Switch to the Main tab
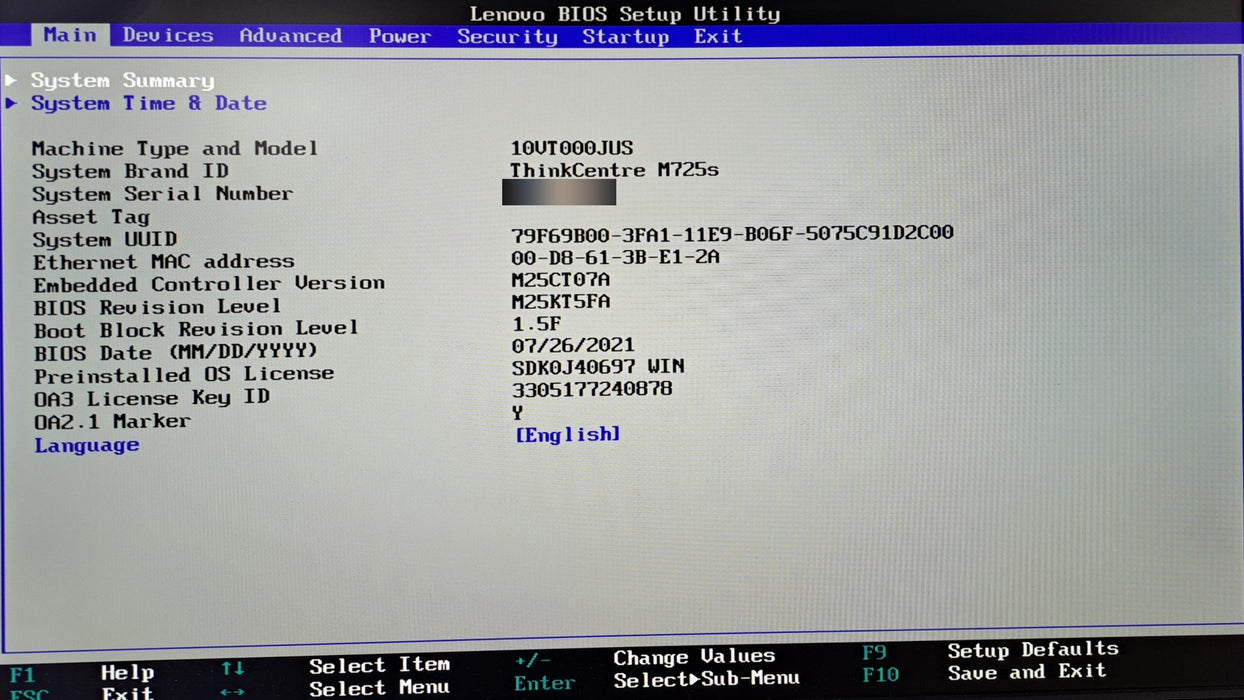1244x700 pixels. pos(70,35)
